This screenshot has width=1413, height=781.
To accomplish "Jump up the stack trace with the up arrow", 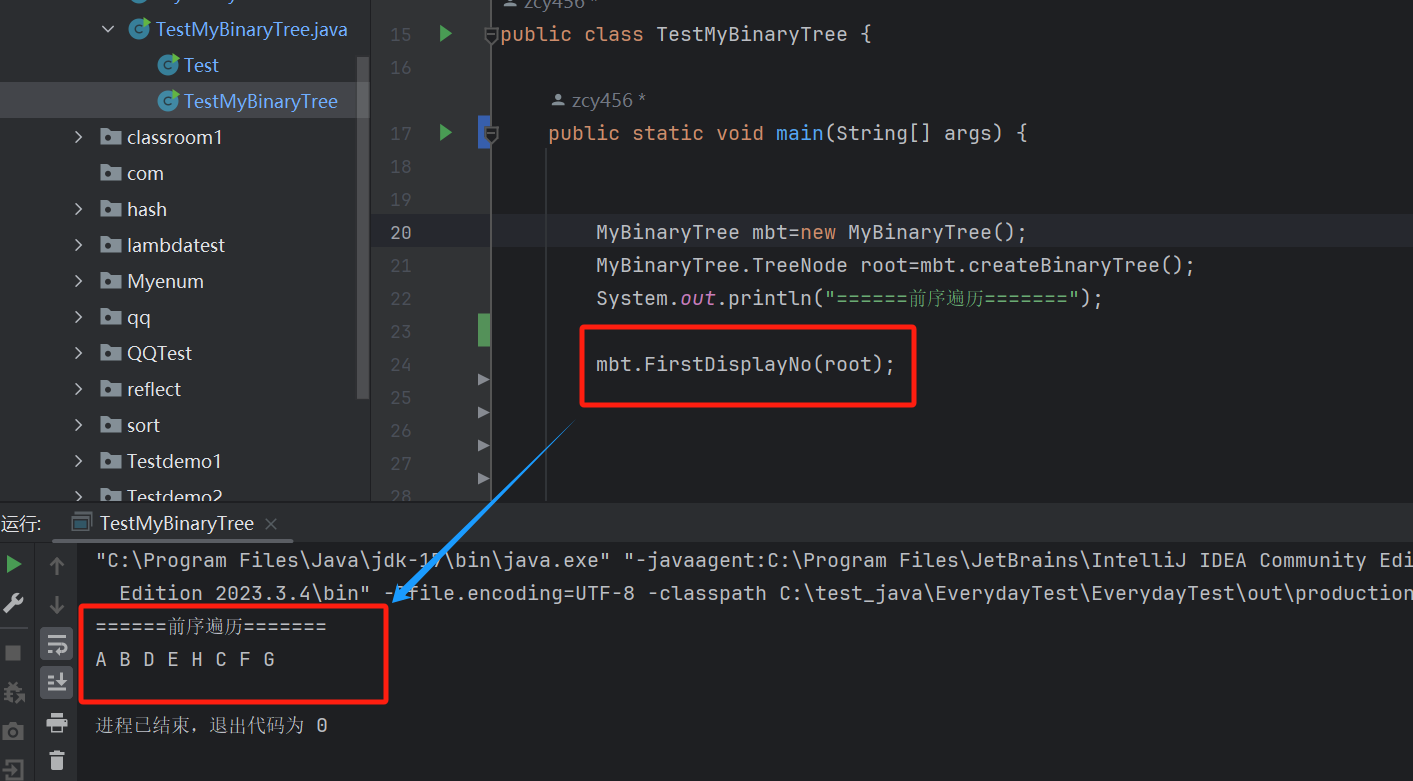I will [x=57, y=566].
